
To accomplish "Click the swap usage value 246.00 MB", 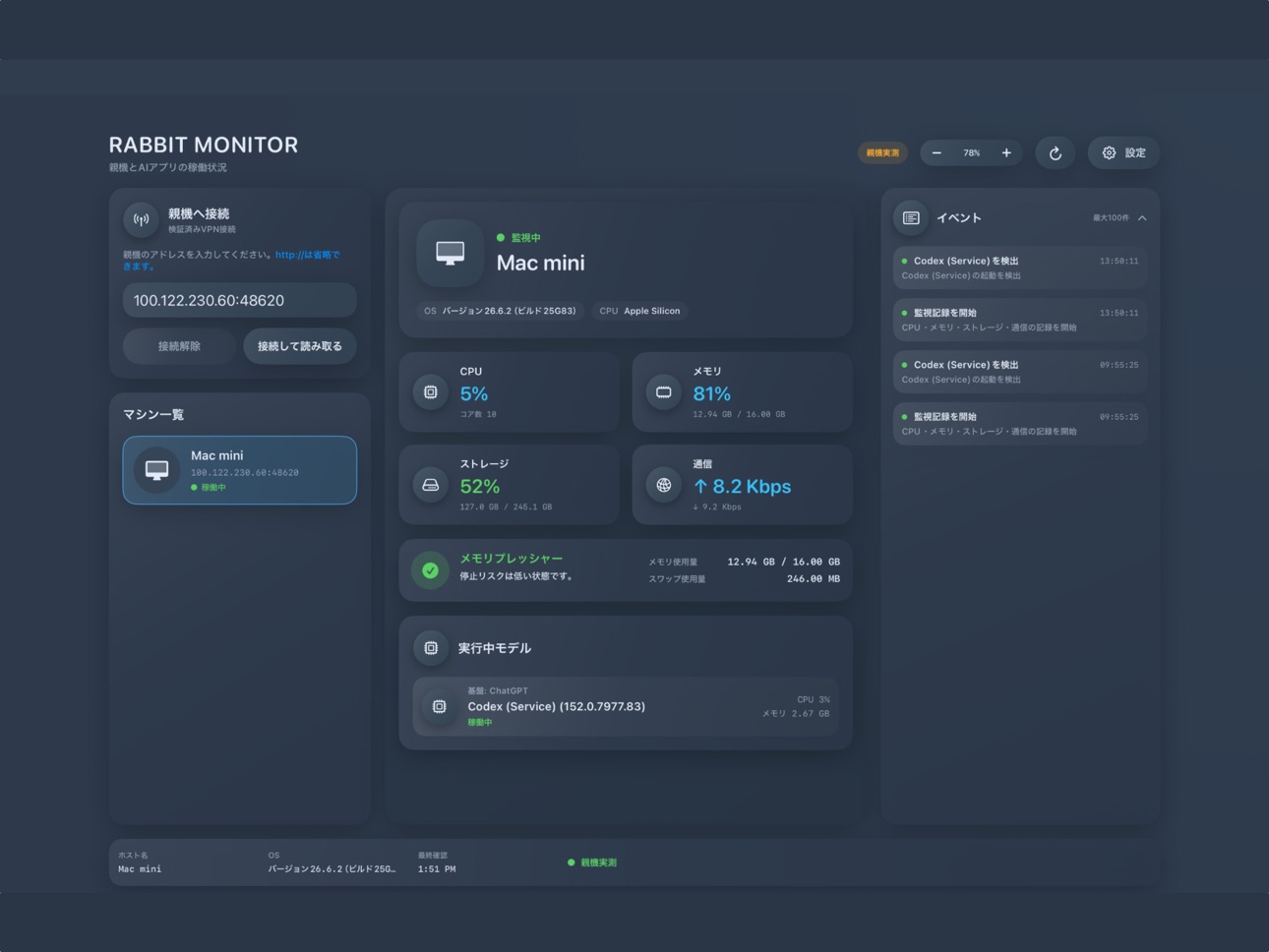I will tap(813, 579).
